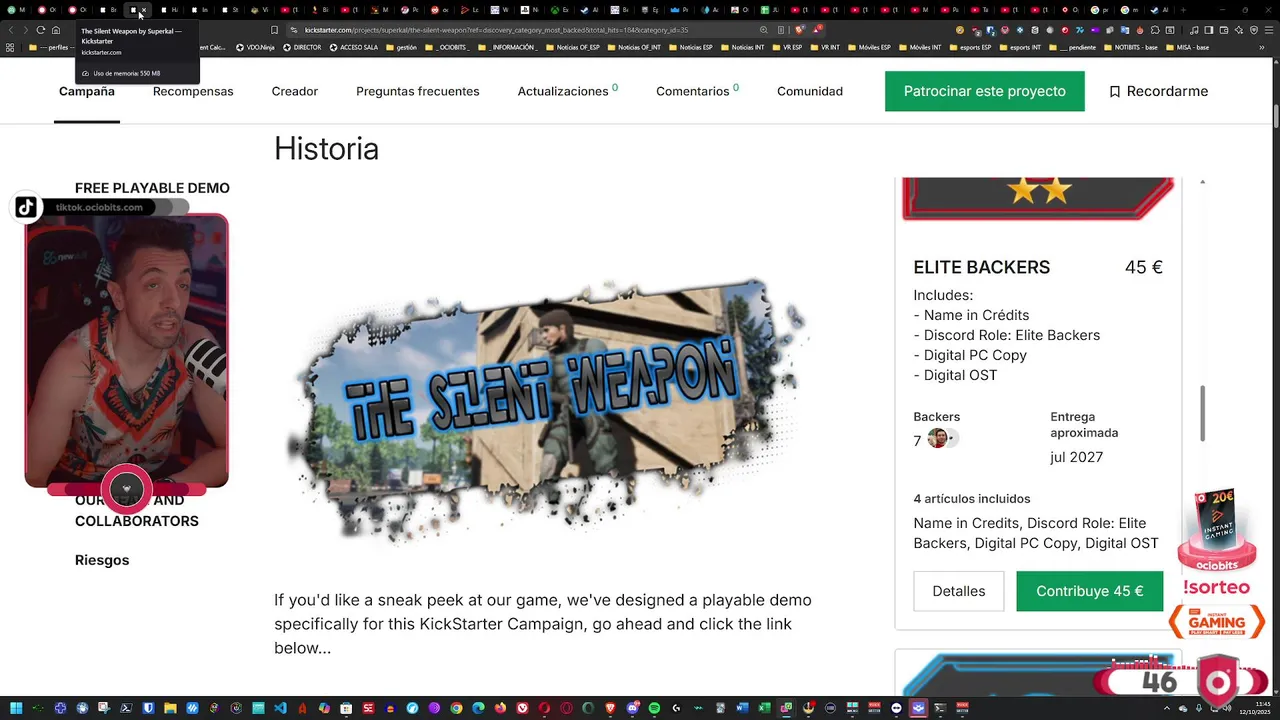The width and height of the screenshot is (1280, 720).
Task: Open Google Chrome from taskbar
Action: click(456, 708)
